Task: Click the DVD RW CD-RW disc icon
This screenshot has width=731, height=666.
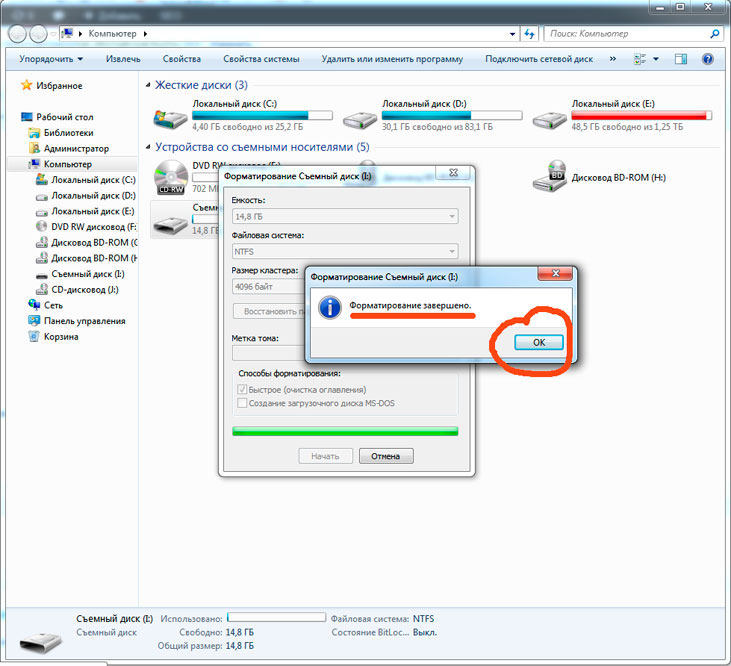Action: click(171, 177)
